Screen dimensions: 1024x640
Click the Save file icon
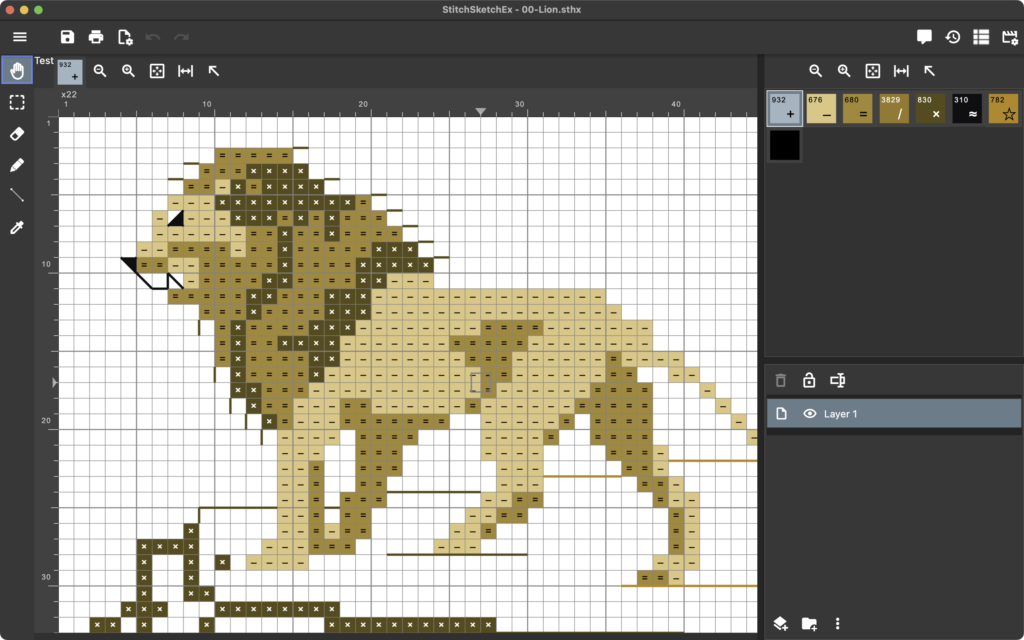point(67,37)
